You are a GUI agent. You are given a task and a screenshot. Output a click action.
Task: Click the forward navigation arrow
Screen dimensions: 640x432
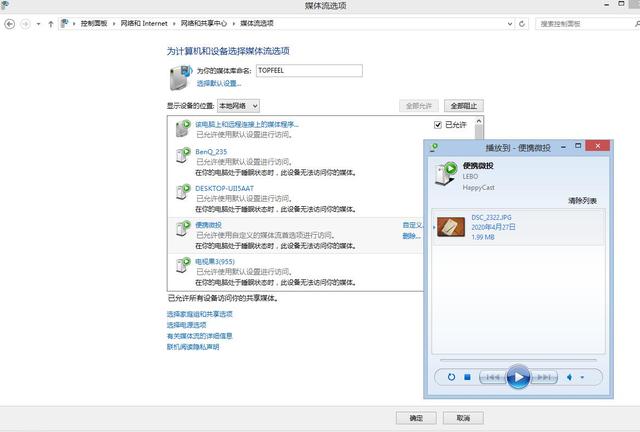pyautogui.click(x=25, y=24)
